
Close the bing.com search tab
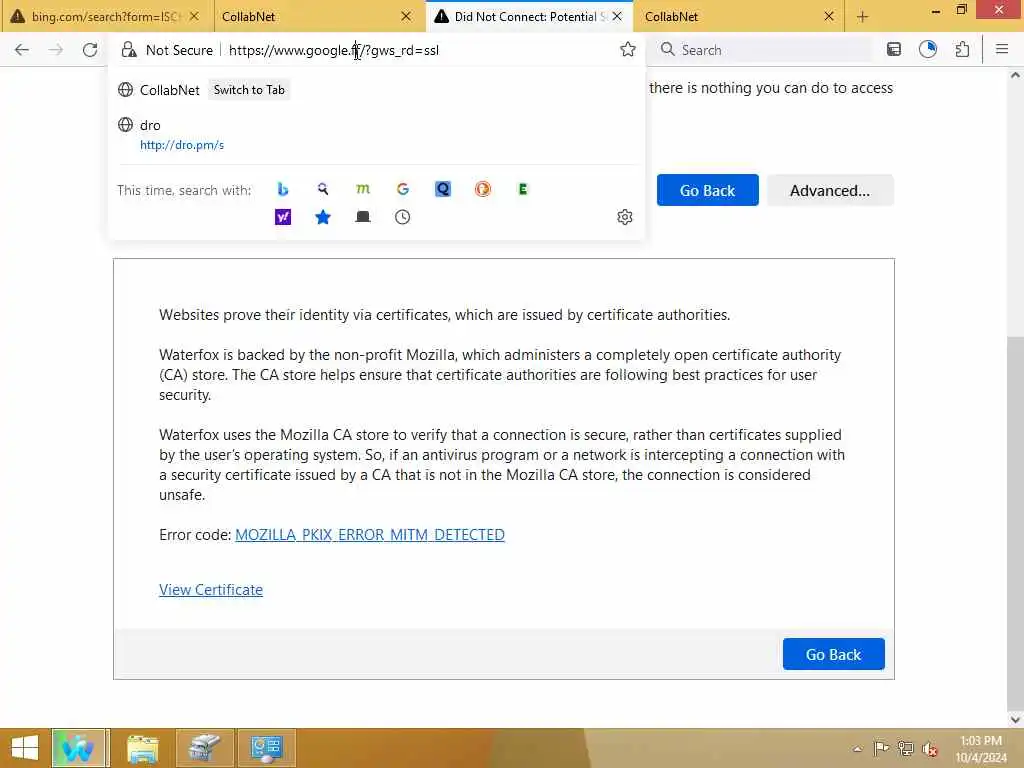pyautogui.click(x=194, y=16)
